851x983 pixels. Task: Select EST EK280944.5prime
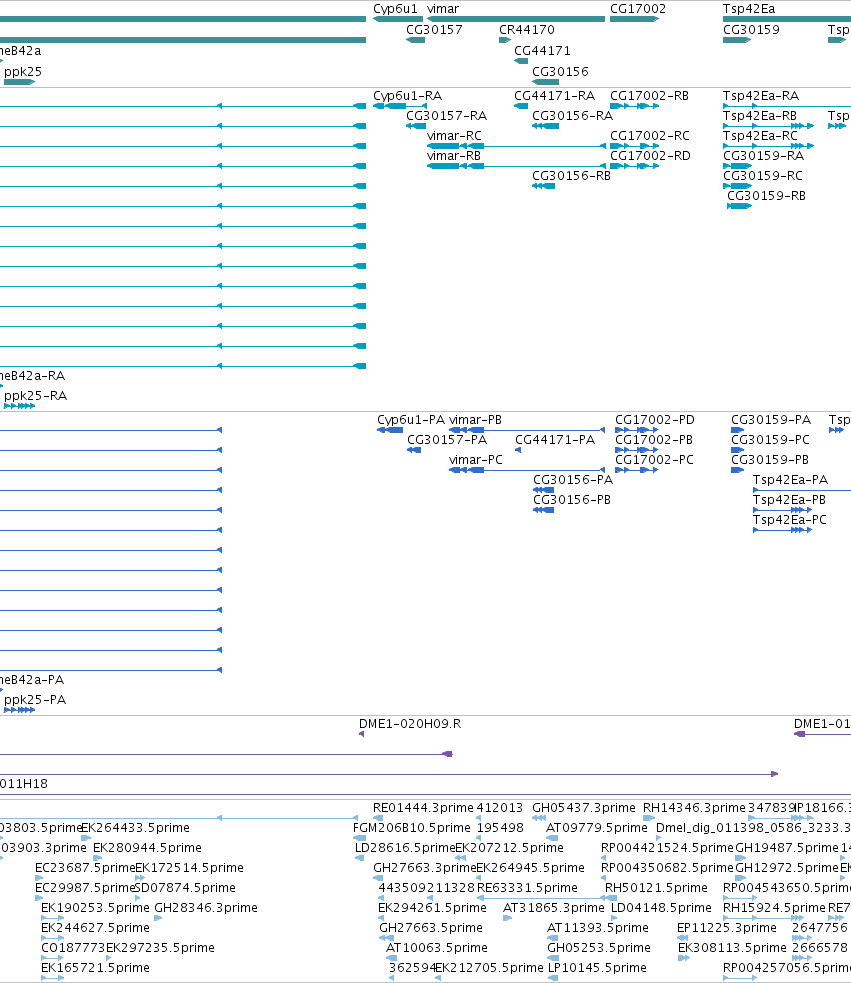coord(147,848)
